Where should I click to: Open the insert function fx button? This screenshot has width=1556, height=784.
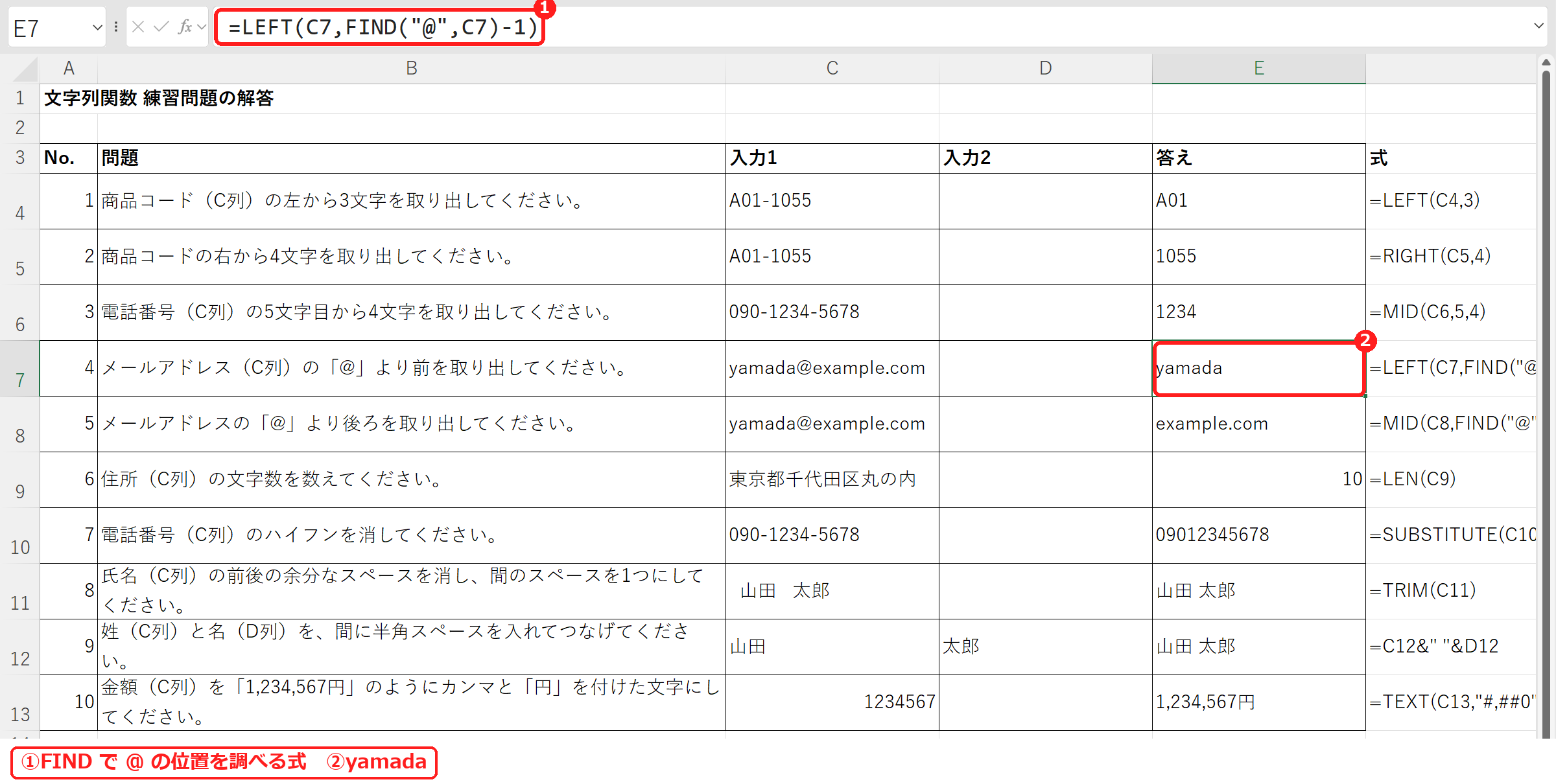tap(185, 27)
